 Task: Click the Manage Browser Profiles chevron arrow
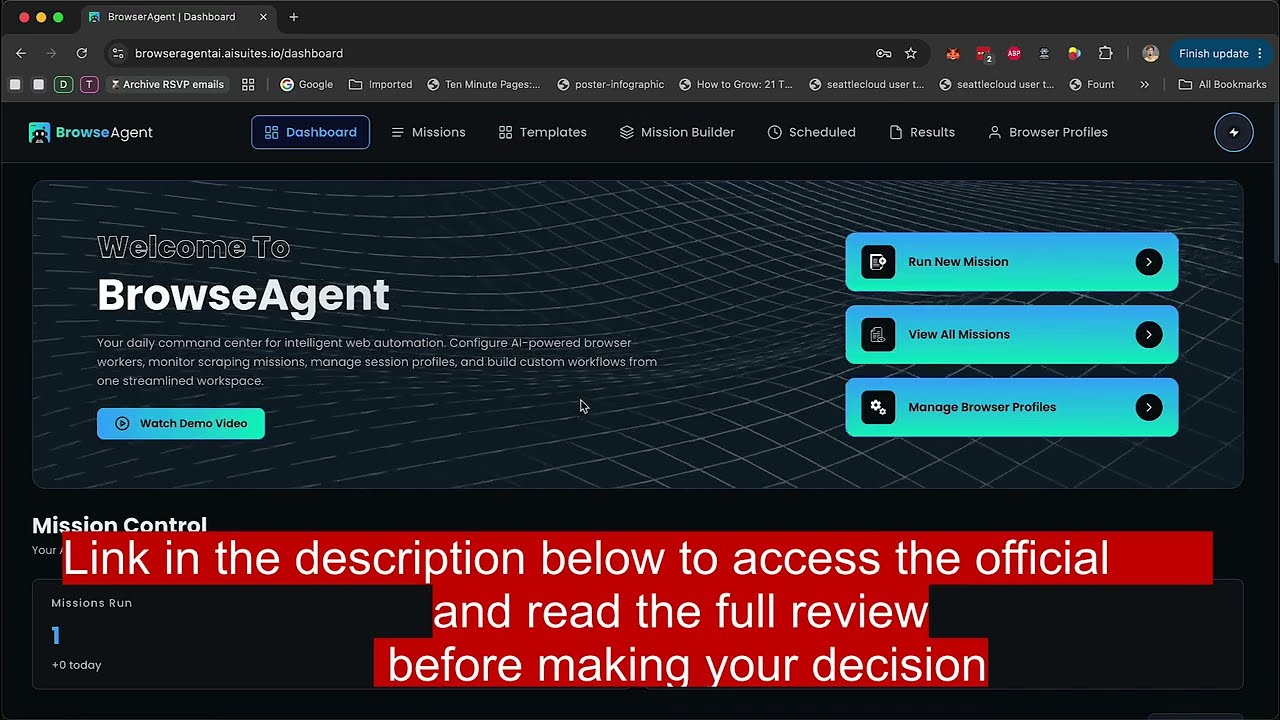[x=1149, y=407]
